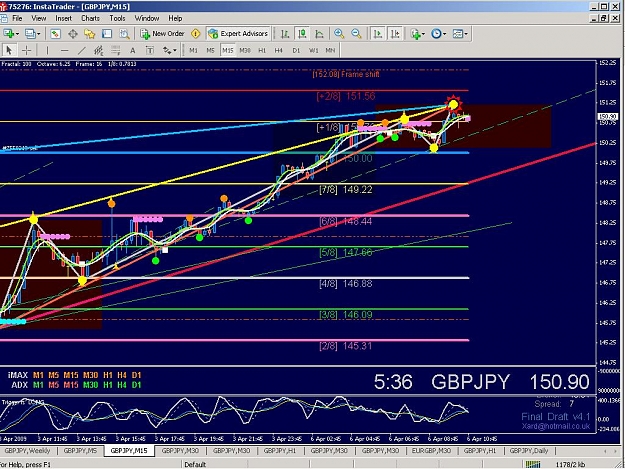Toggle the Expert Advisors button
The width and height of the screenshot is (625, 469).
click(238, 34)
